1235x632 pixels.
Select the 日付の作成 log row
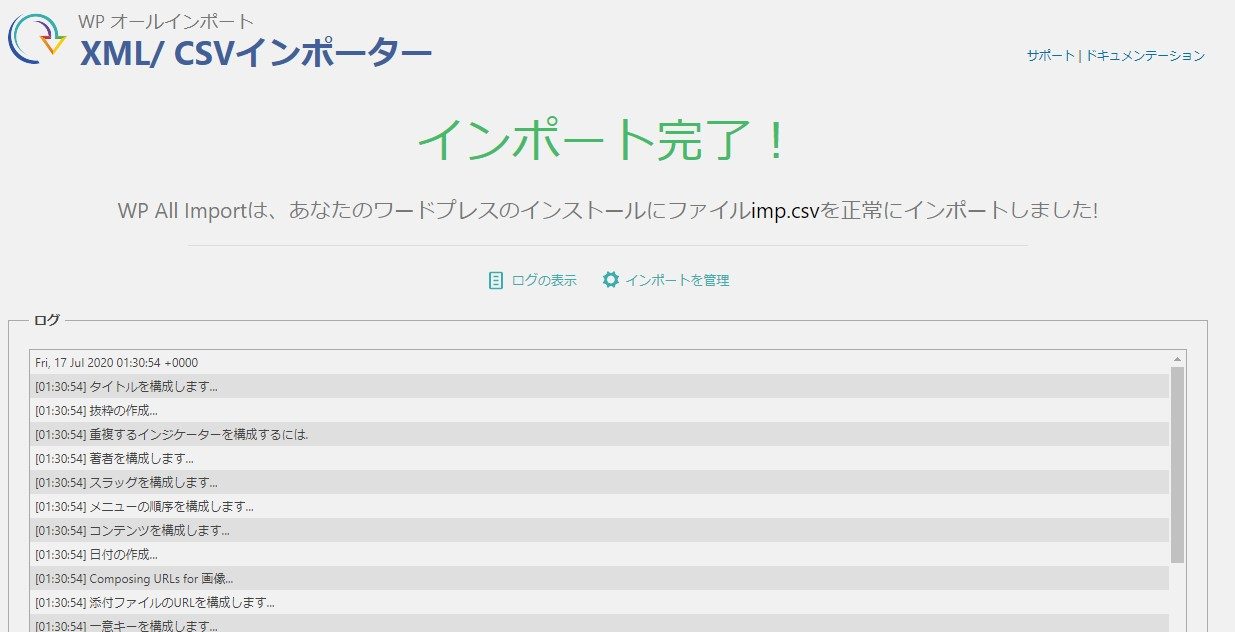pos(599,554)
